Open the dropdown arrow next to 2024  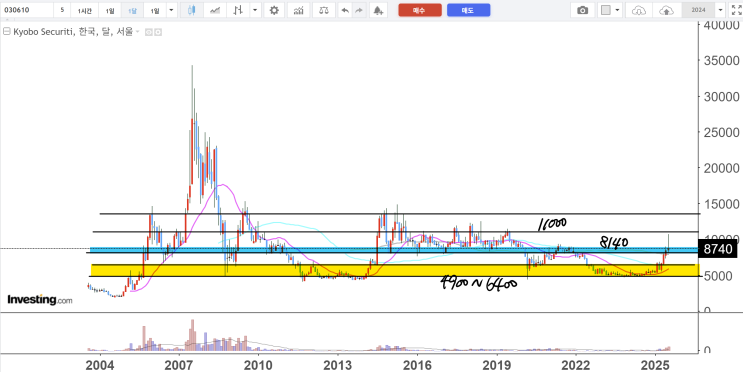(x=721, y=10)
